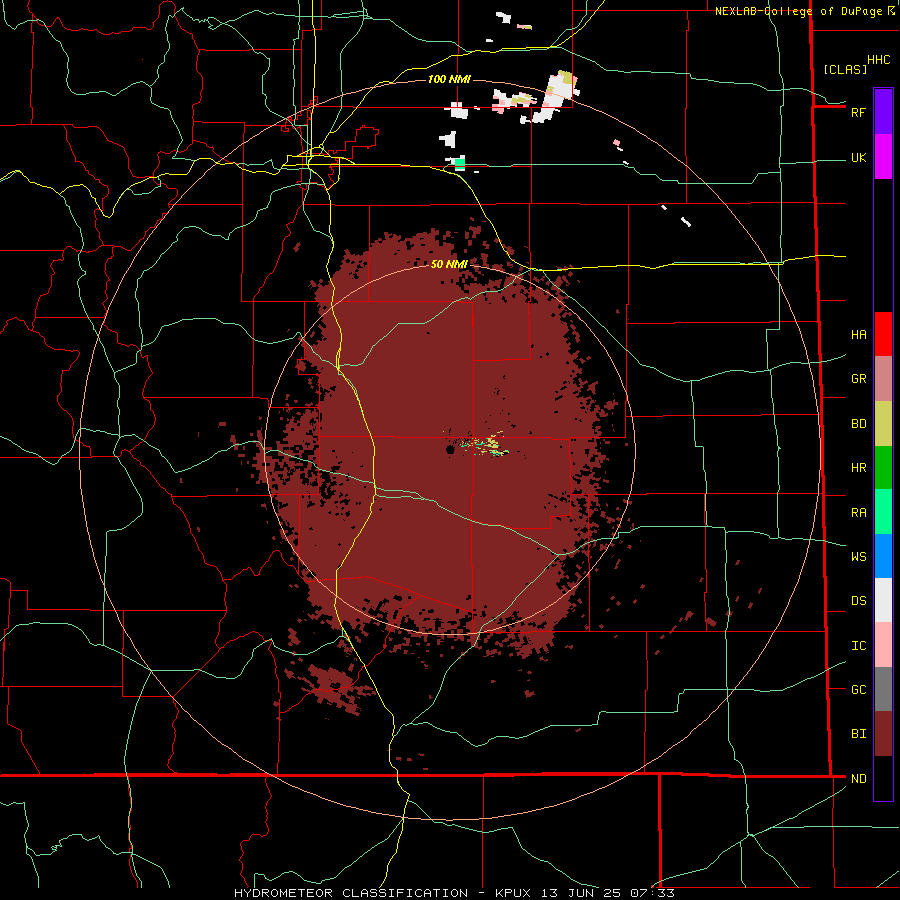Click the gray GC legend swatch
This screenshot has width=900, height=900.
883,689
